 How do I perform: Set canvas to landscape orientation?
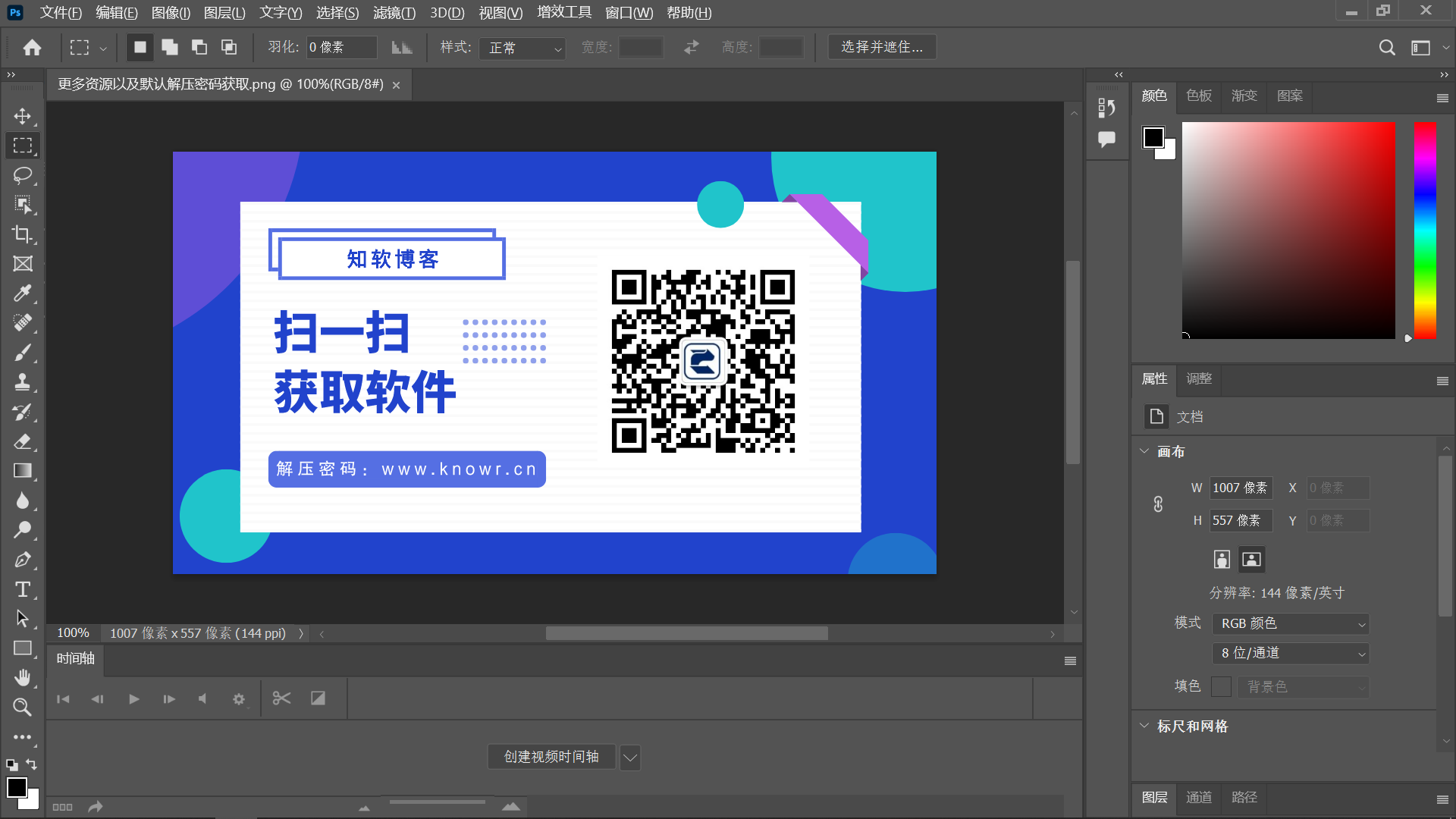click(x=1252, y=560)
